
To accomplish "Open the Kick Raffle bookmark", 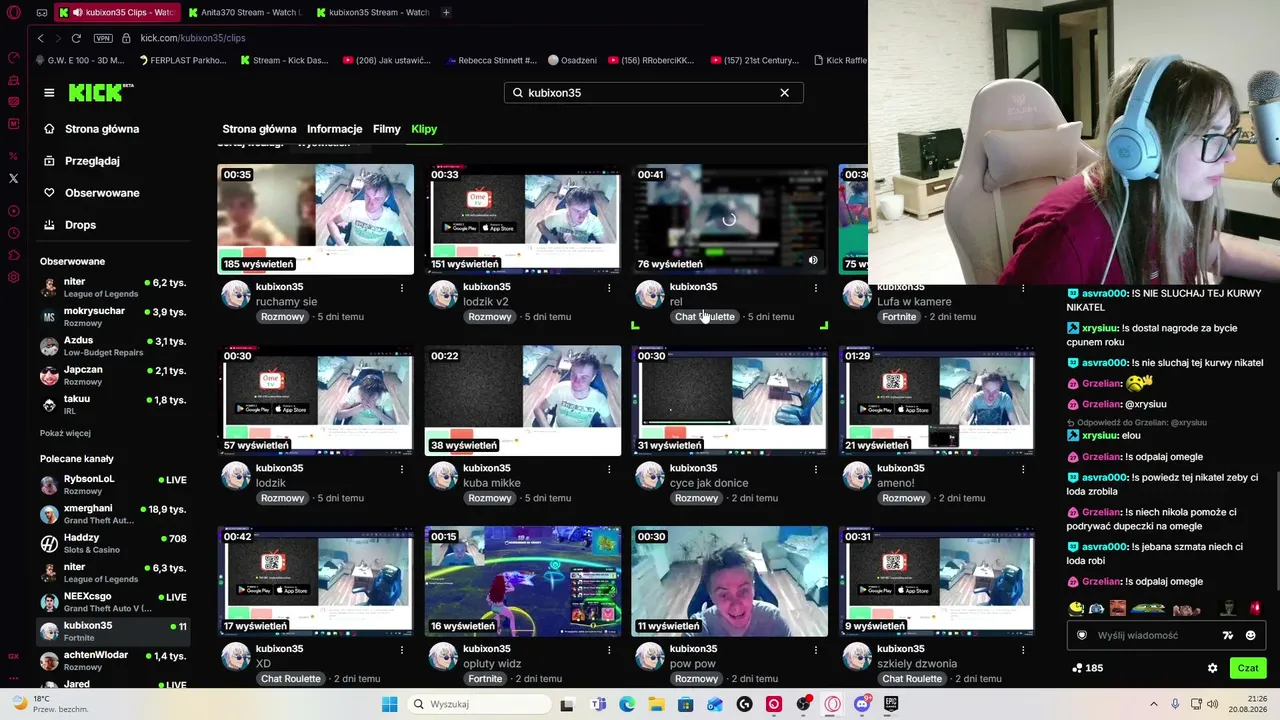I will [841, 60].
